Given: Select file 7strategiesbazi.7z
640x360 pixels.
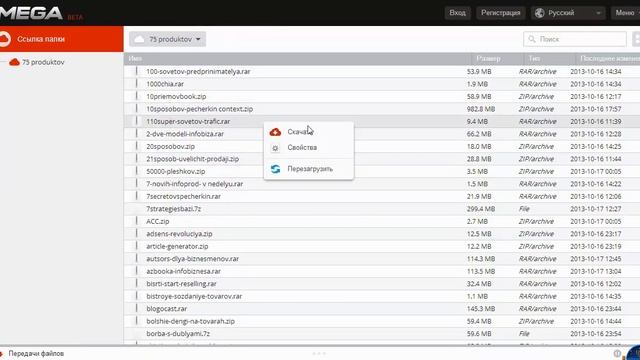Looking at the screenshot, I should [173, 209].
